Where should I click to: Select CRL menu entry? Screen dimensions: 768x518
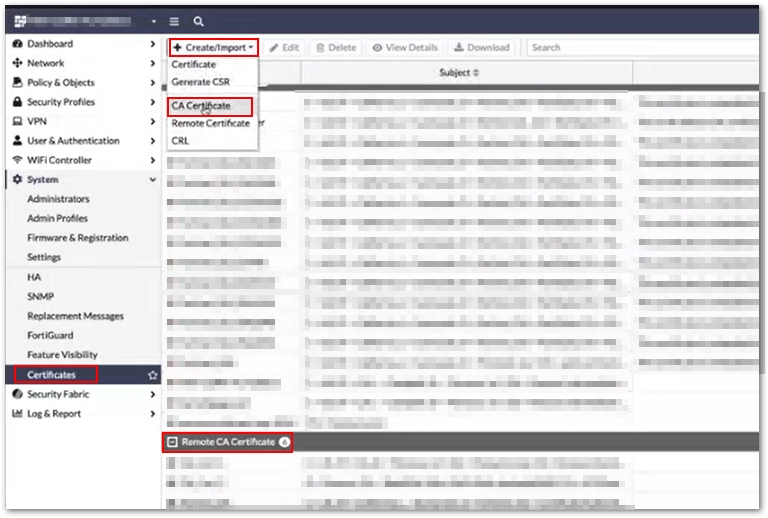(180, 141)
